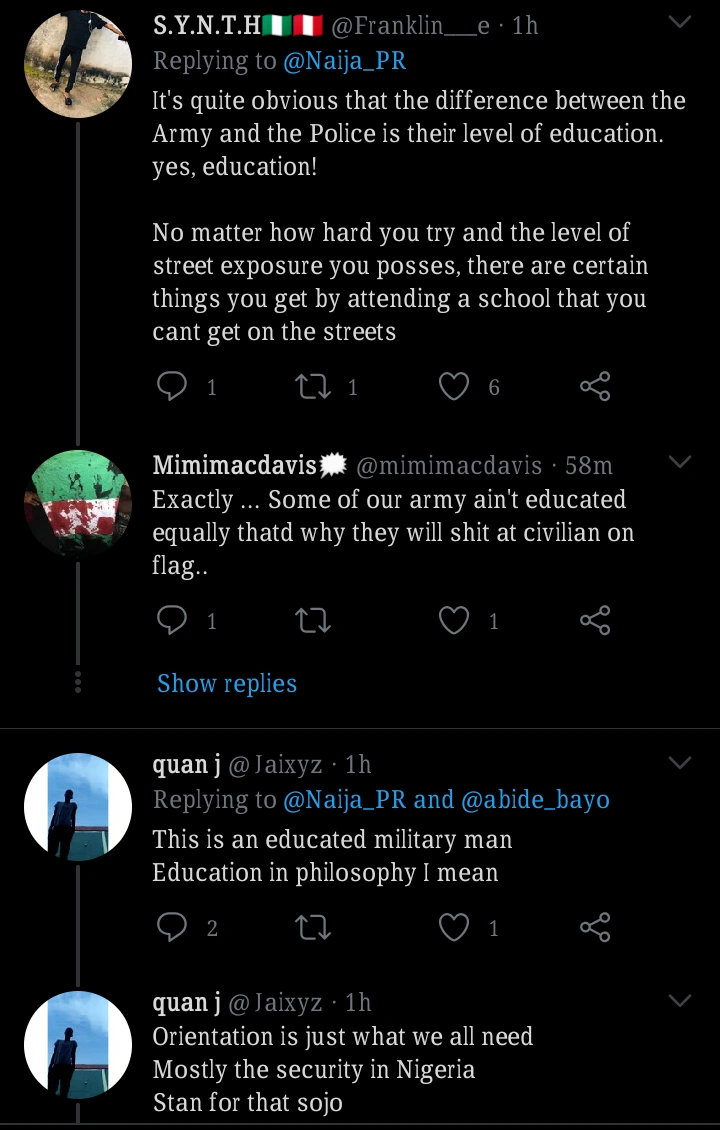Open options chevron on Mimimacdavis's tweet
The width and height of the screenshot is (720, 1130).
point(680,462)
